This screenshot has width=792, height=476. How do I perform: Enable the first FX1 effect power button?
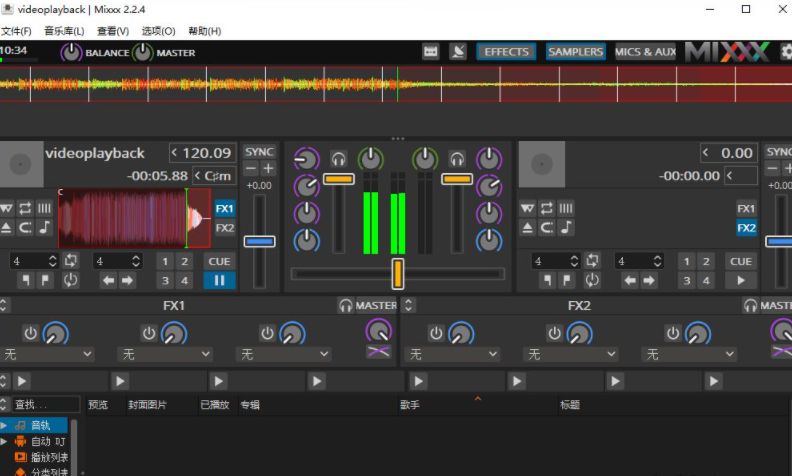tap(30, 334)
